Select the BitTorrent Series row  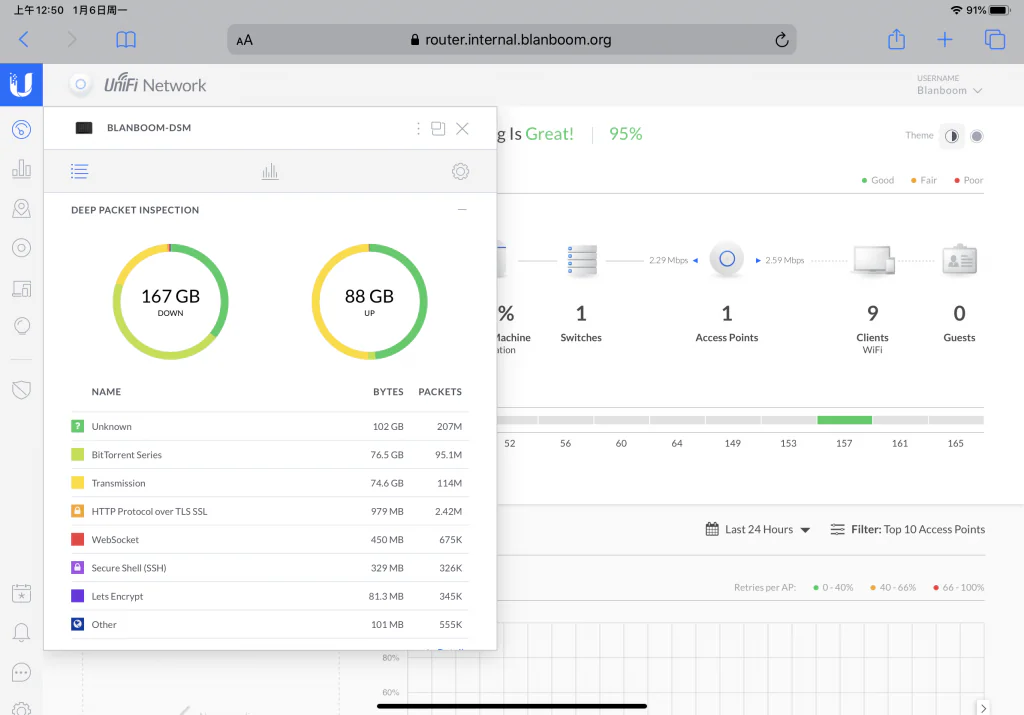pos(270,454)
